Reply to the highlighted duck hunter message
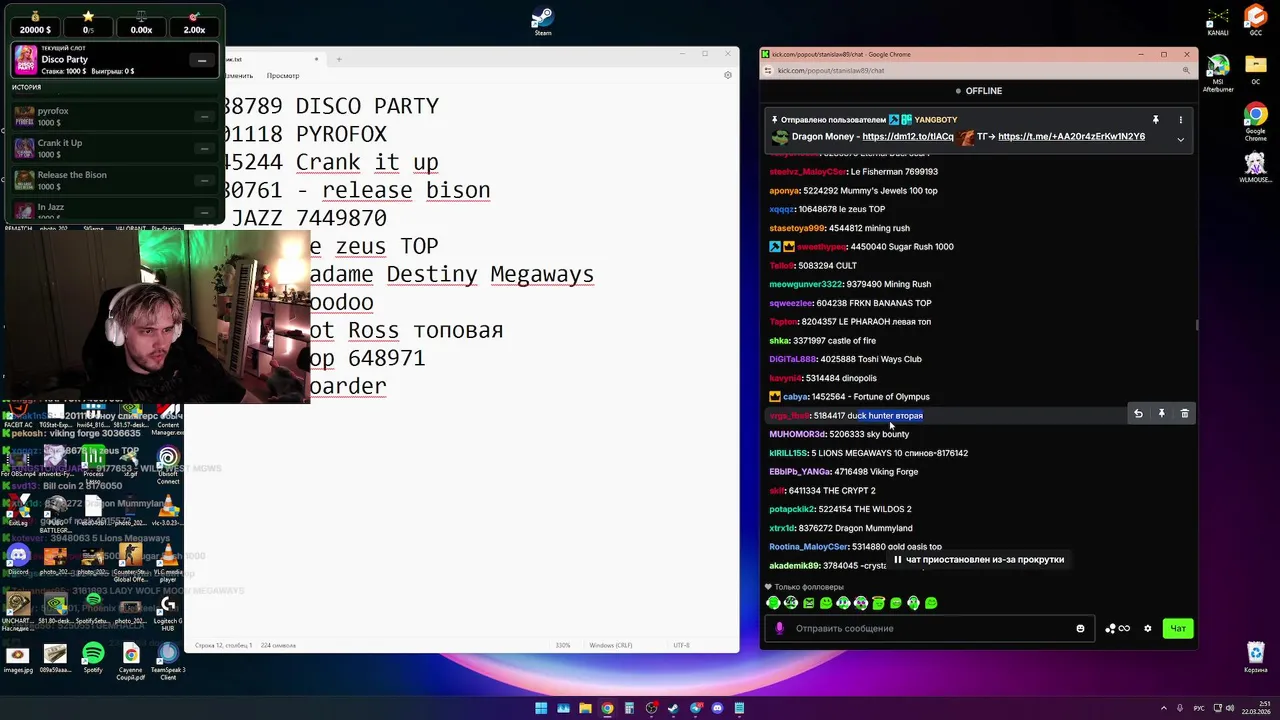 [1138, 414]
